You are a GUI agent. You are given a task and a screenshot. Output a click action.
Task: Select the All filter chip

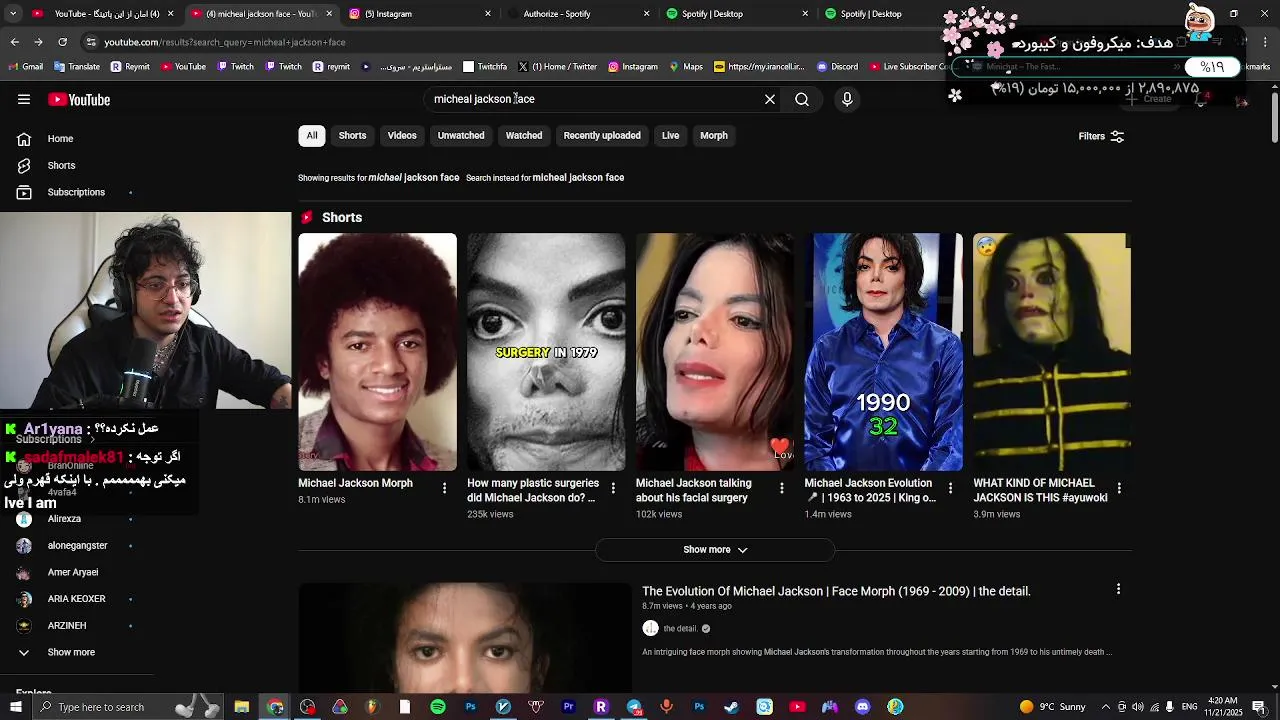(x=312, y=136)
